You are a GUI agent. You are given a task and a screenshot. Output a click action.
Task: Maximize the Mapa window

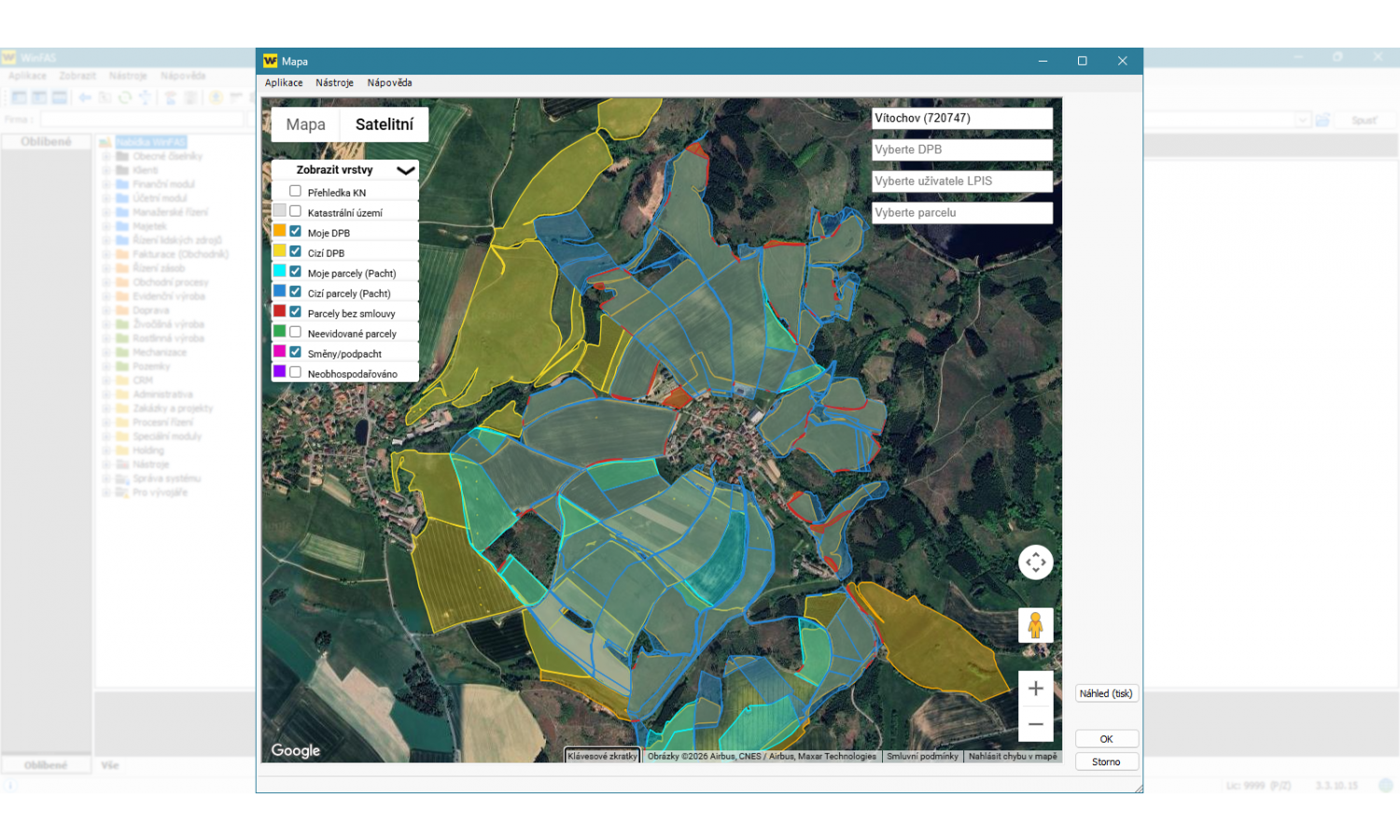pos(1083,61)
